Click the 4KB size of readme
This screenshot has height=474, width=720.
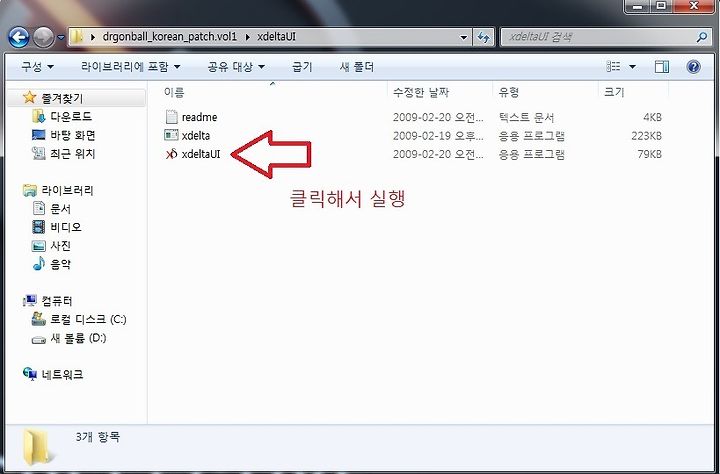pos(652,117)
